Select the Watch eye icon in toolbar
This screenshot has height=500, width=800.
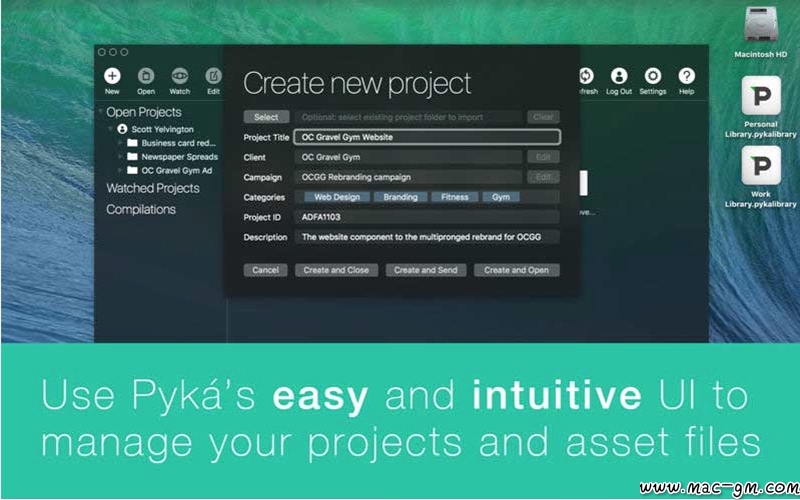180,76
